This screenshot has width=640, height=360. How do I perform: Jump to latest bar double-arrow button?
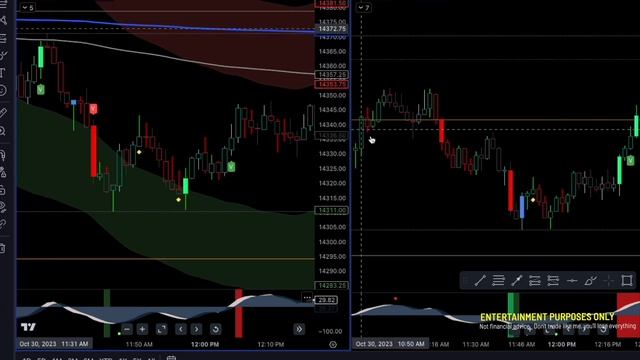[x=299, y=329]
